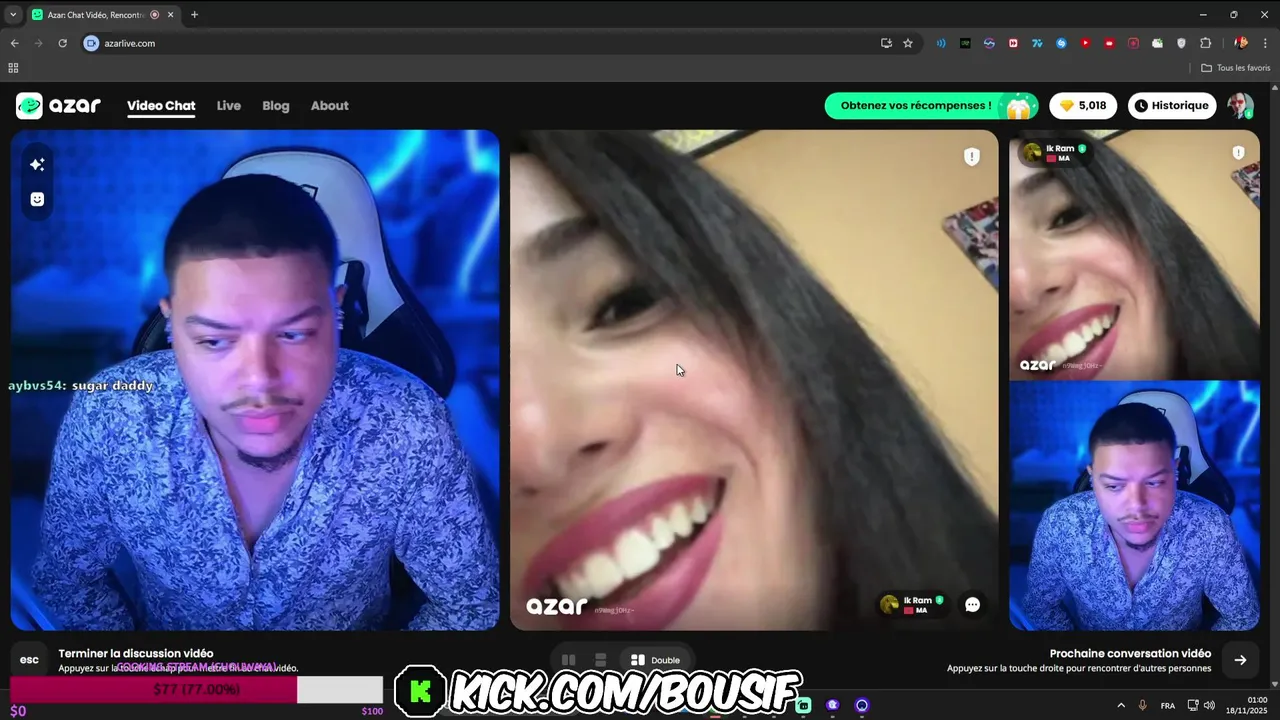The height and width of the screenshot is (720, 1280).
Task: Report user via shield icon on right video
Action: [x=1238, y=153]
